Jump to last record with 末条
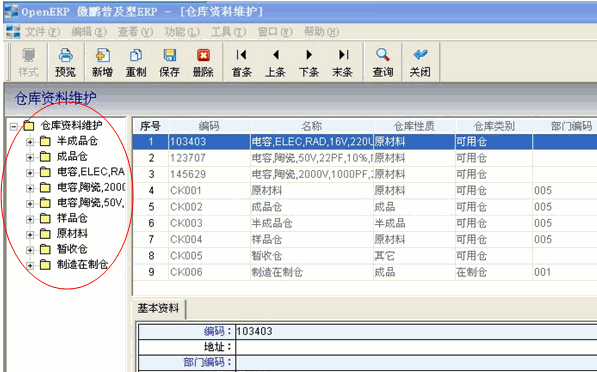The image size is (597, 372). tap(343, 55)
